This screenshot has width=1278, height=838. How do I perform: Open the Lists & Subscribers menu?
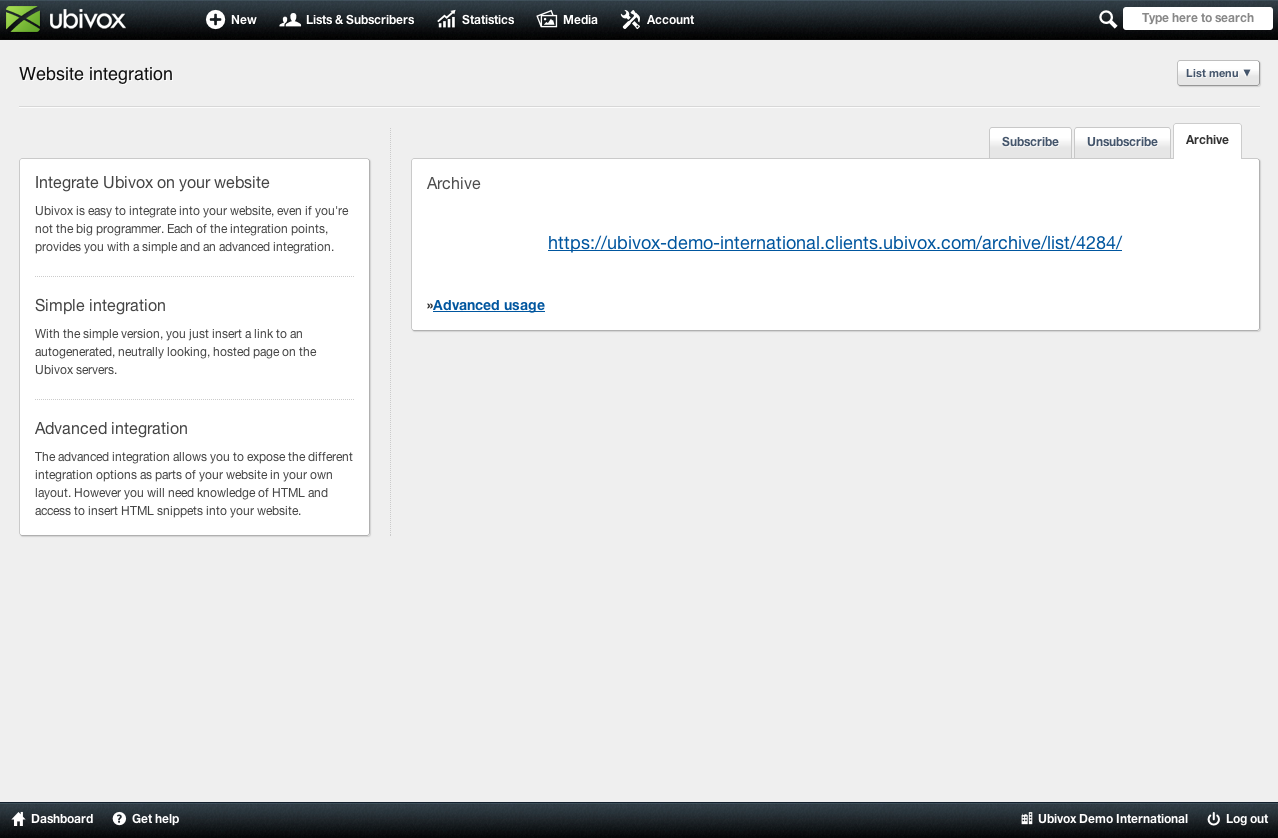[347, 19]
